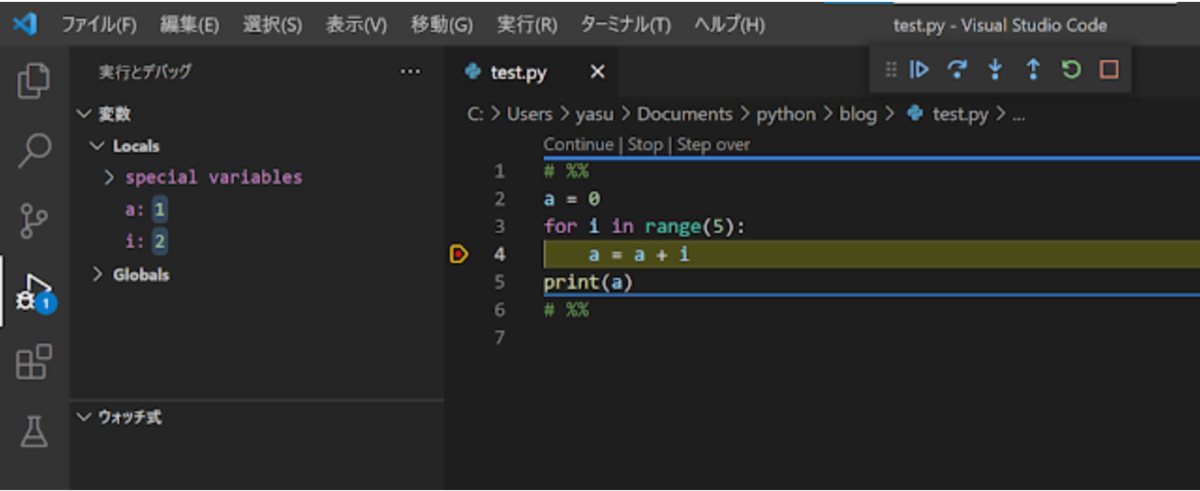Image resolution: width=1200 pixels, height=491 pixels.
Task: Click the Continue CodeLens link
Action: [x=578, y=145]
